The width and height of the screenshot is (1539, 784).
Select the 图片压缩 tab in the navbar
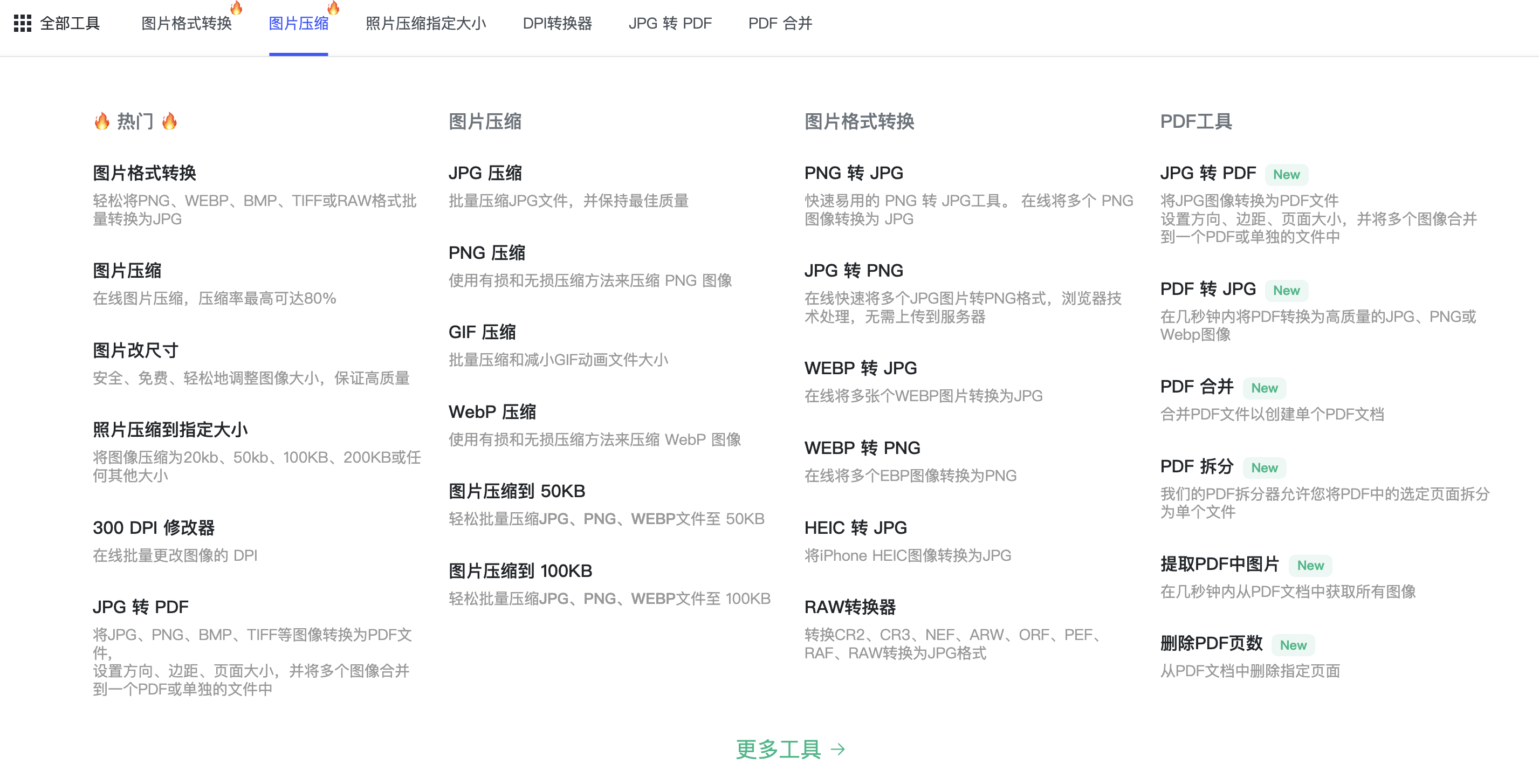tap(299, 23)
